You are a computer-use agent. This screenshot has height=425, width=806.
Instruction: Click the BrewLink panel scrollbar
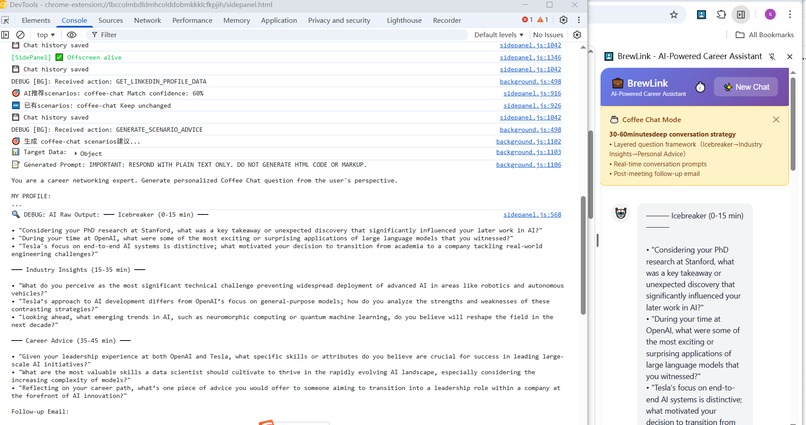793,123
